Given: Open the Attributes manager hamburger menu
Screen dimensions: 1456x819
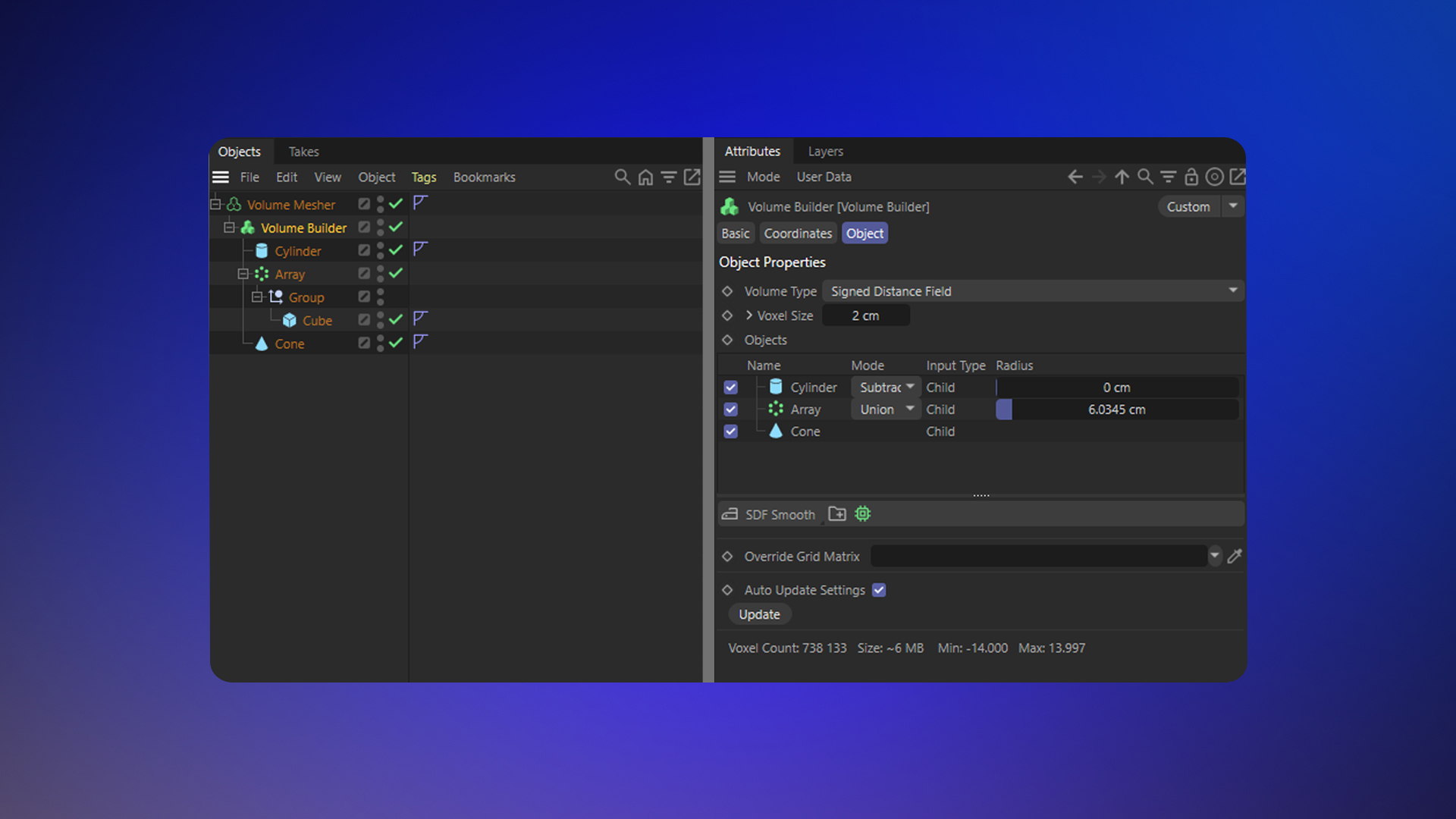Looking at the screenshot, I should coord(727,177).
